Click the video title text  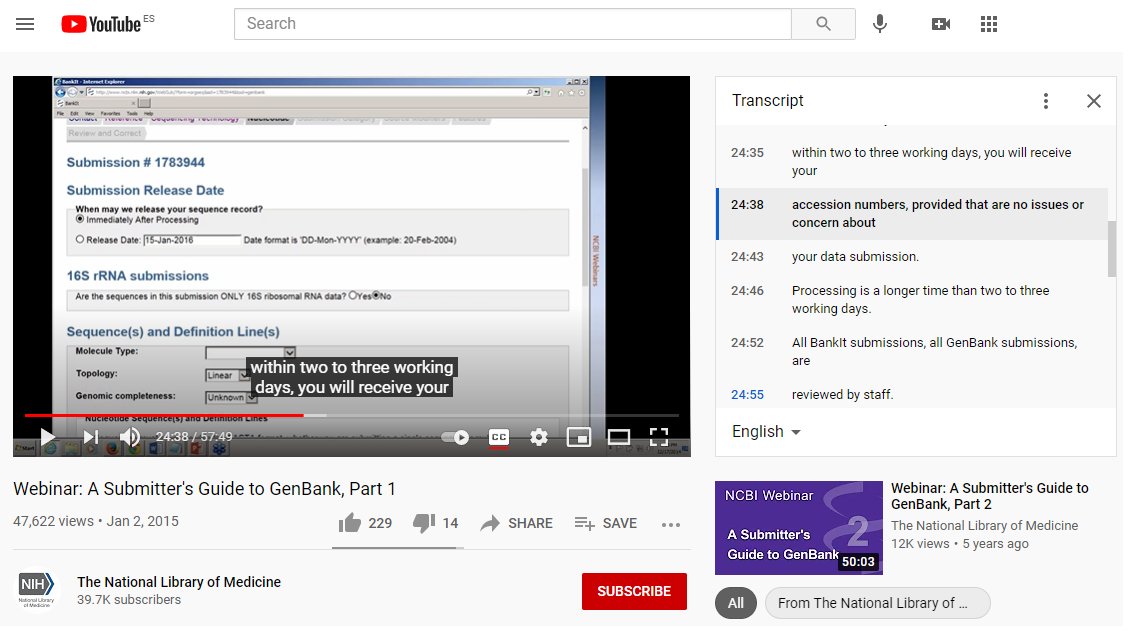[204, 489]
